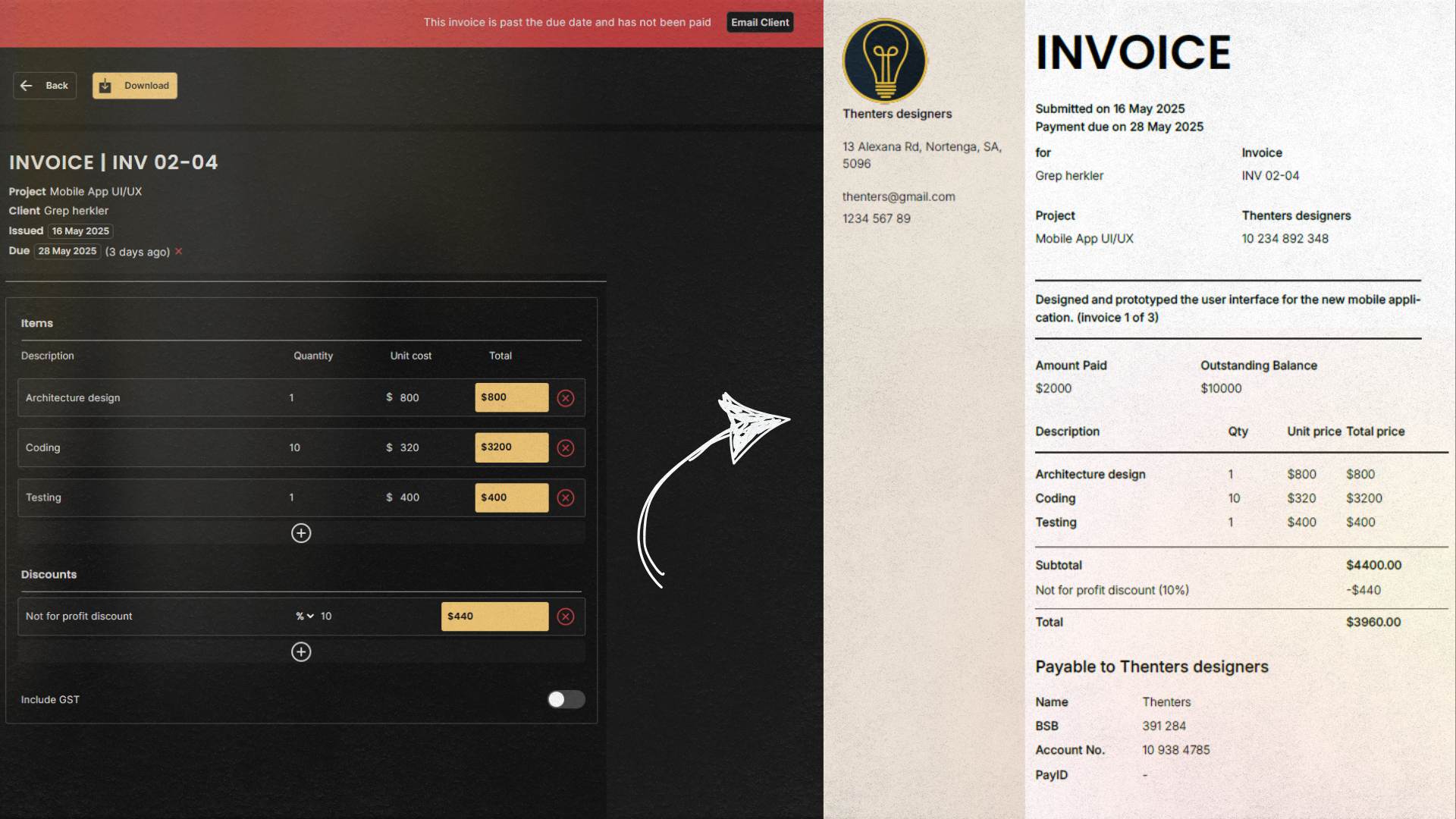
Task: Edit the discount percentage value 10
Action: click(x=326, y=617)
